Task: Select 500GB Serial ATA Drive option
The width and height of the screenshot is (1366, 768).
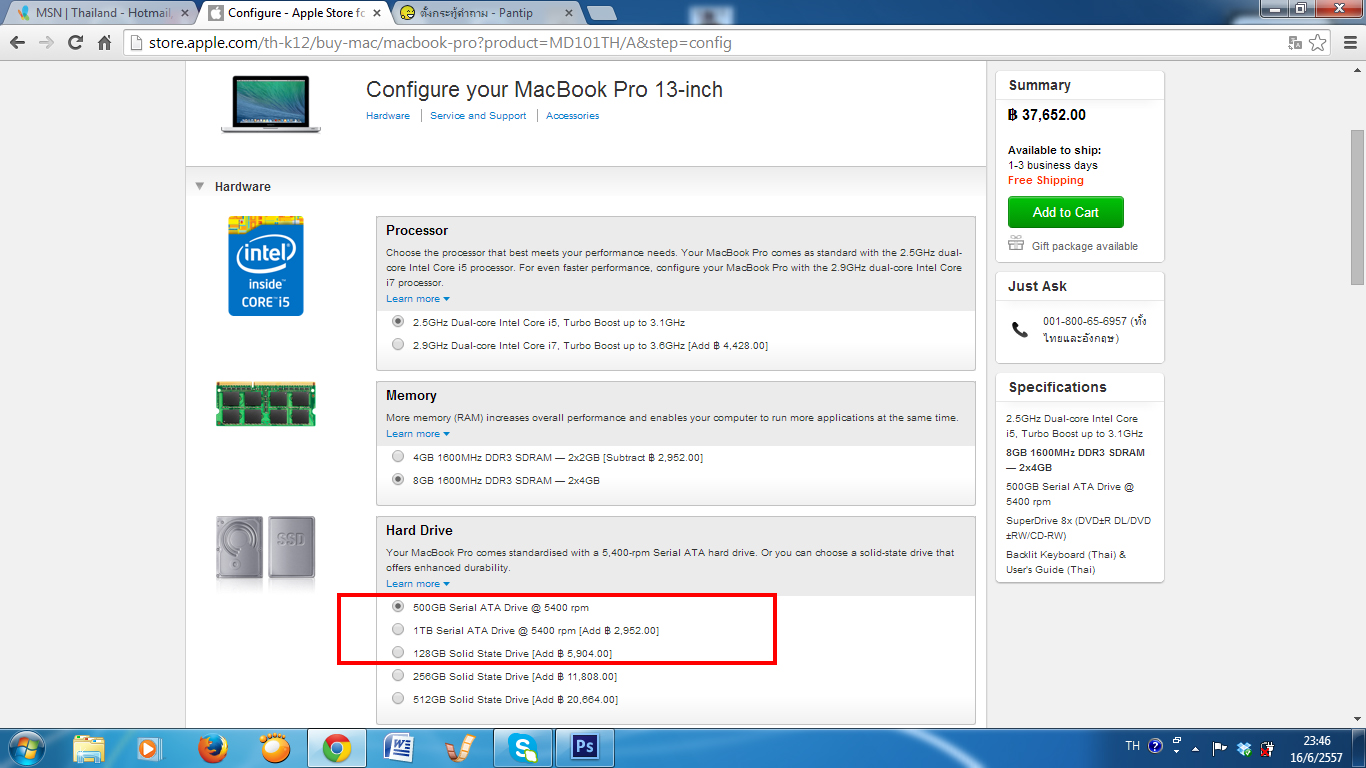Action: point(398,607)
